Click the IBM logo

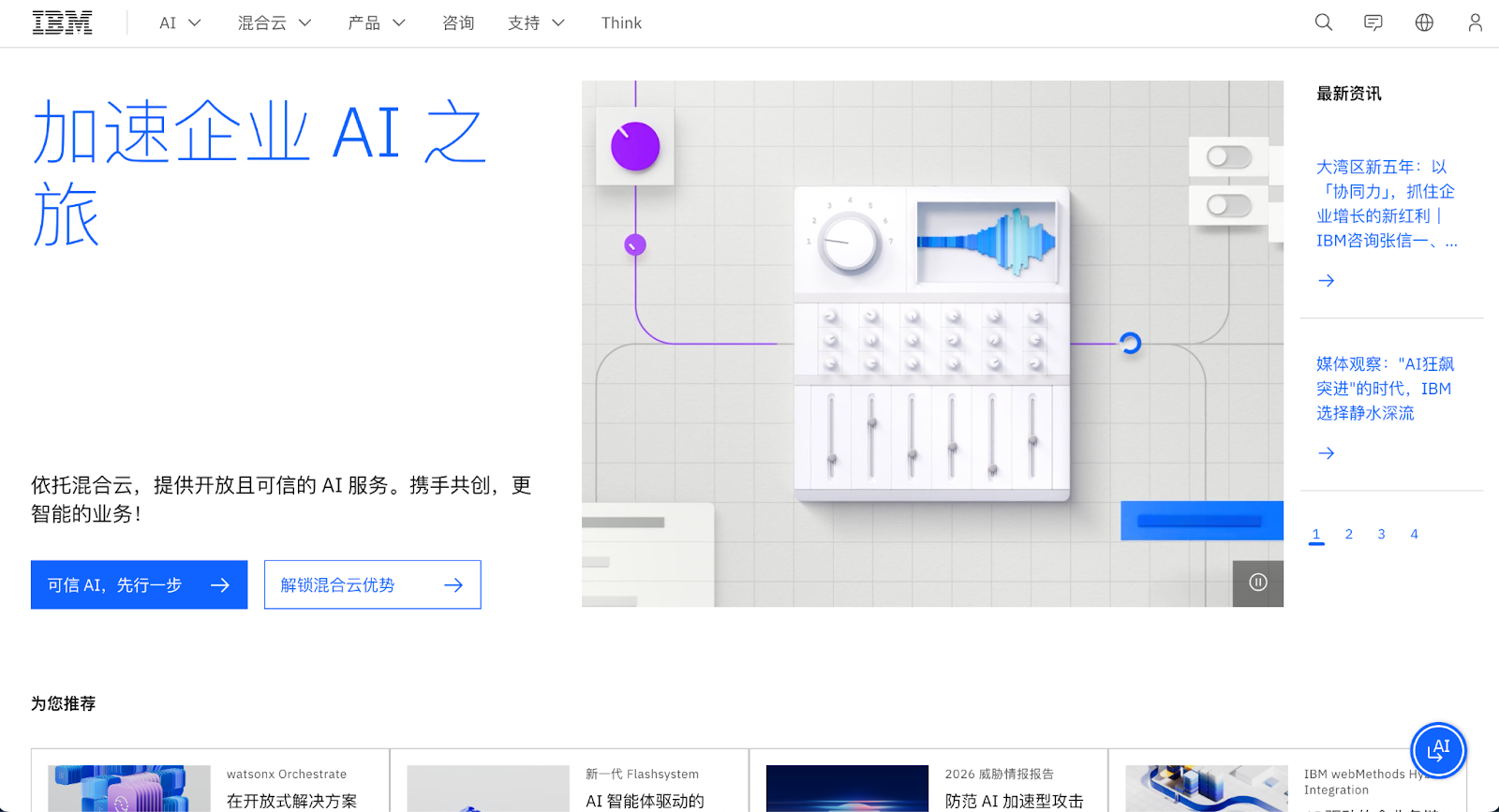pos(62,22)
